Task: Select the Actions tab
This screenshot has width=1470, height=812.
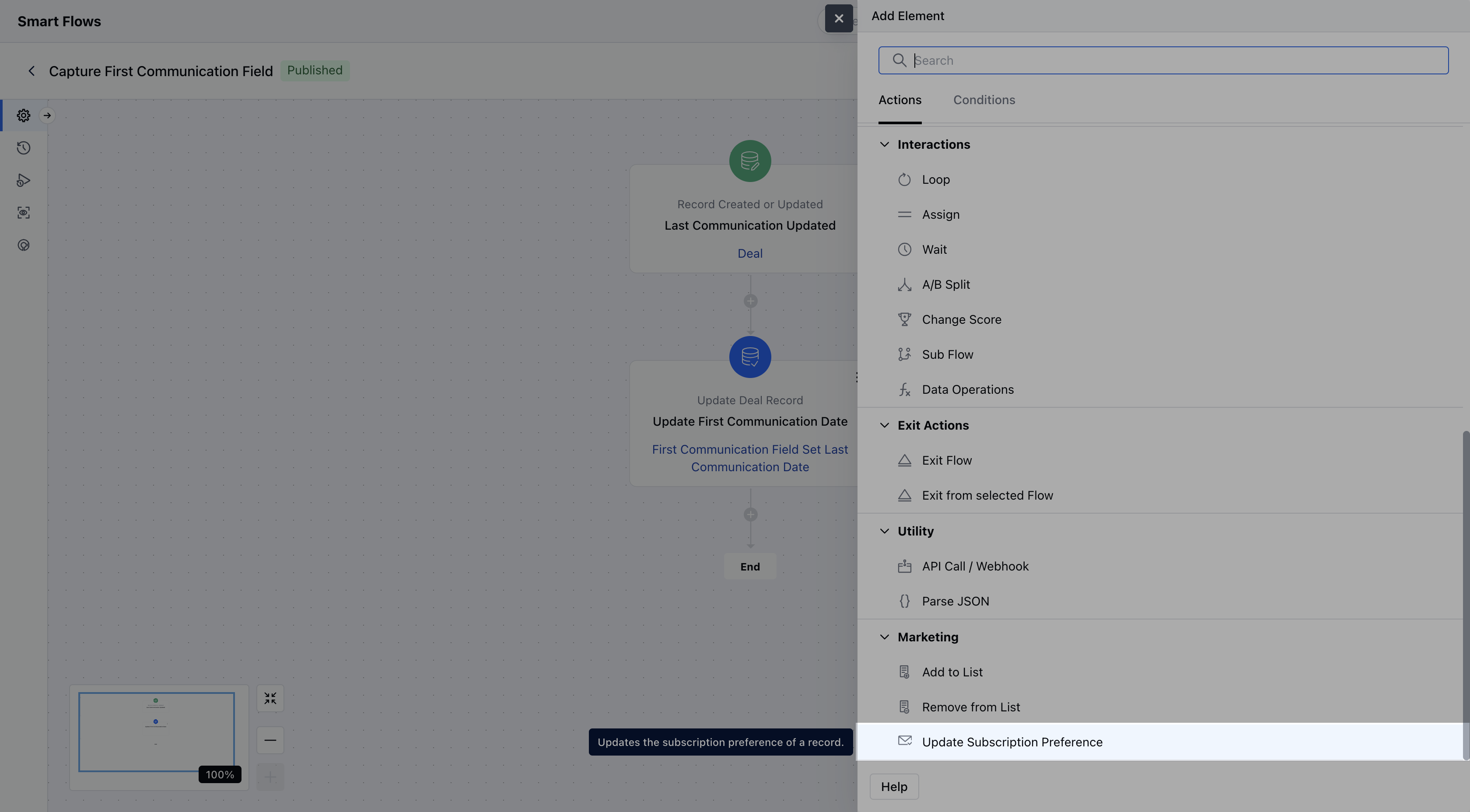Action: coord(899,100)
